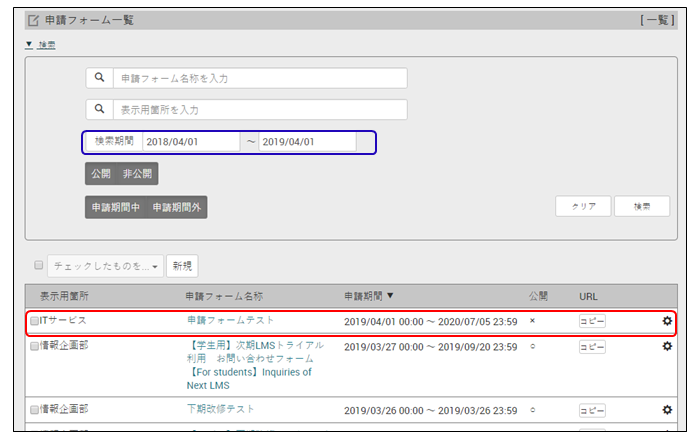Click the form name search magnifier icon
700x448 pixels.
(x=100, y=78)
